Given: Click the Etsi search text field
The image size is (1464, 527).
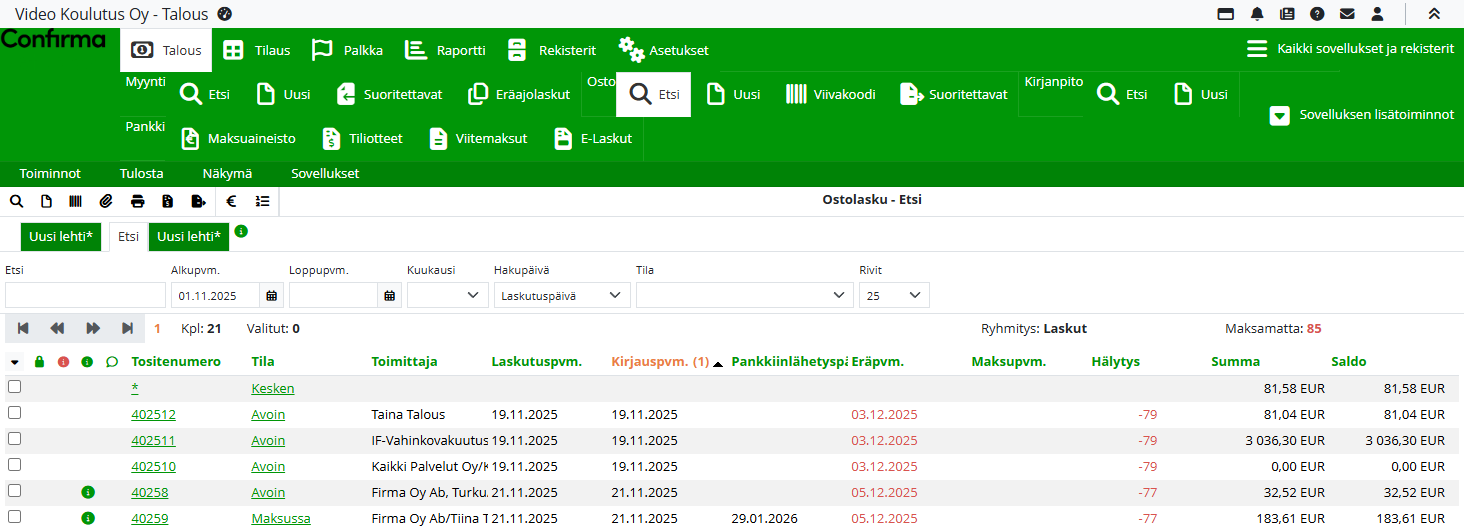Looking at the screenshot, I should coord(85,295).
